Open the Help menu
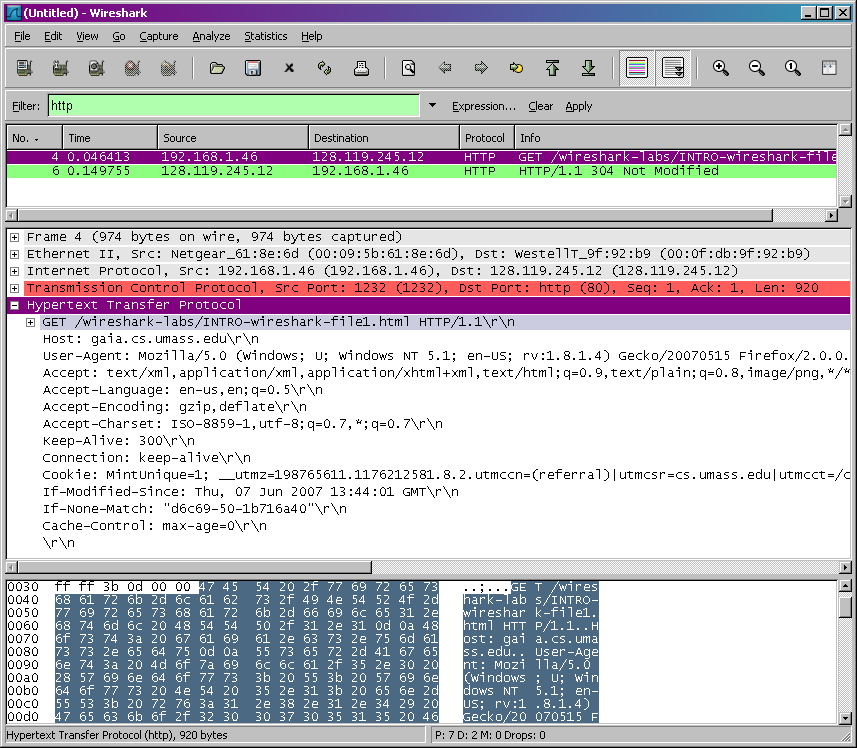This screenshot has width=857, height=748. [312, 36]
